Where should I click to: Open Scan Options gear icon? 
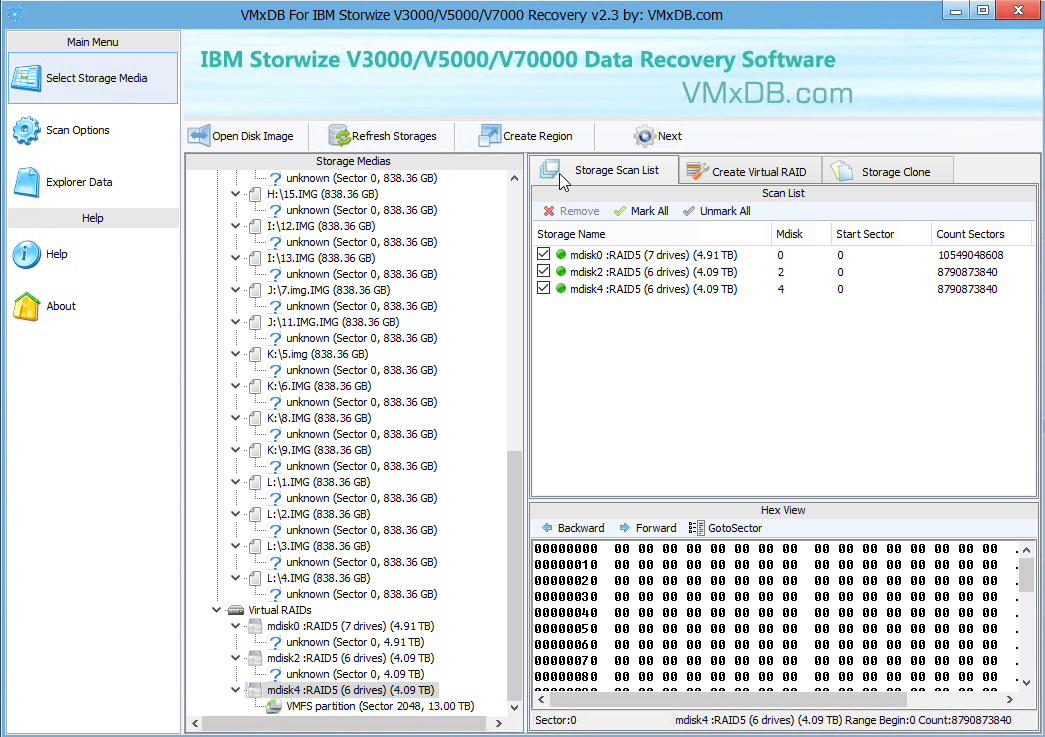[x=26, y=130]
